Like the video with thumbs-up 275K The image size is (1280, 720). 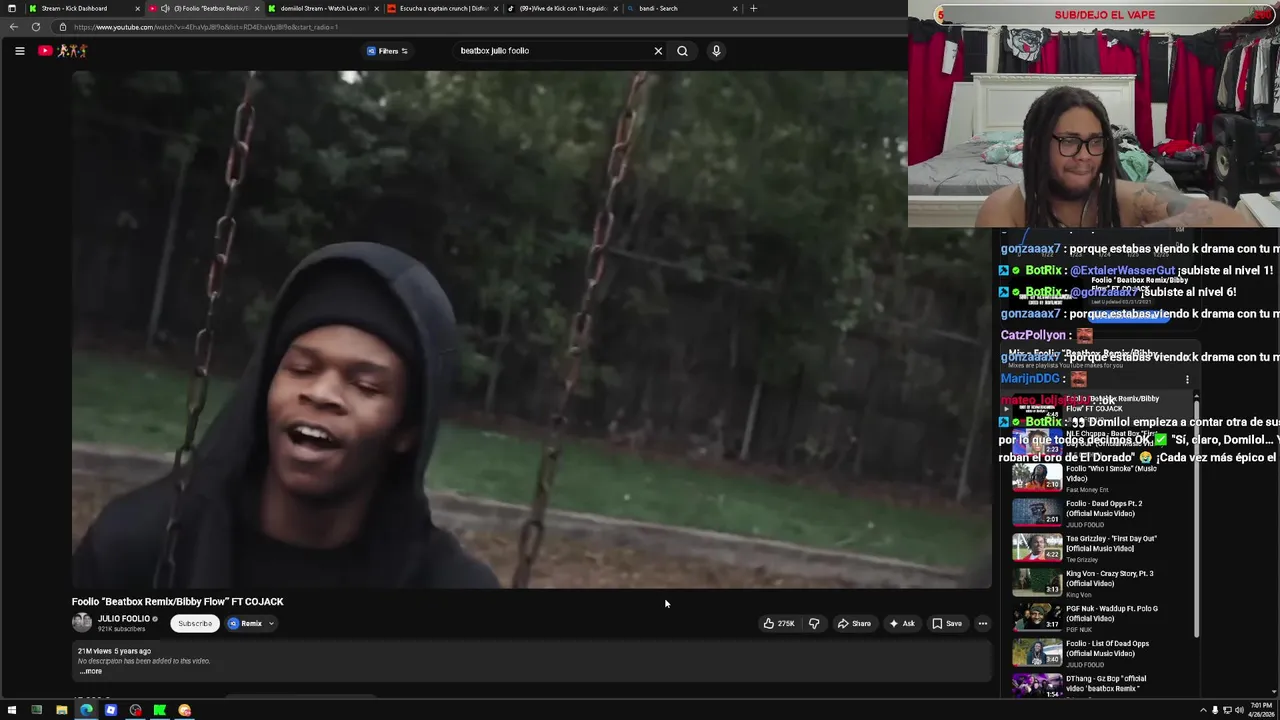coord(779,624)
